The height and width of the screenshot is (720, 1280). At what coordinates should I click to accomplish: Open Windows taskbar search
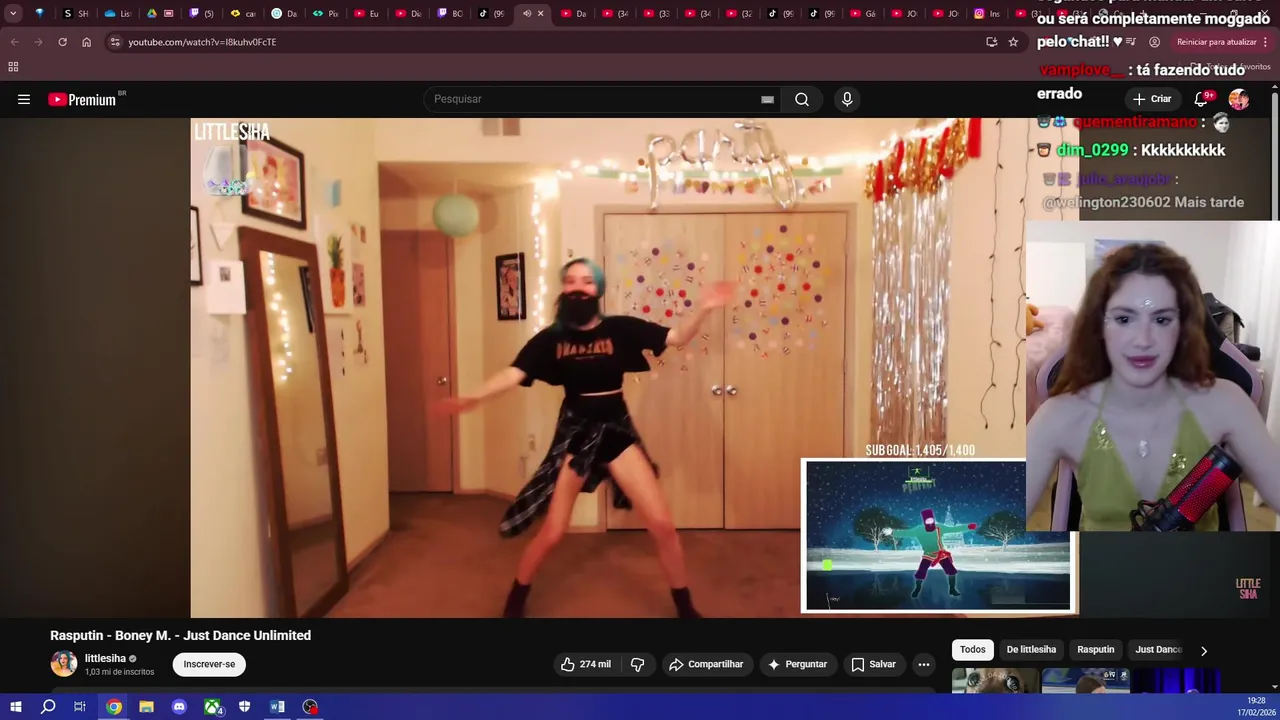click(x=48, y=707)
